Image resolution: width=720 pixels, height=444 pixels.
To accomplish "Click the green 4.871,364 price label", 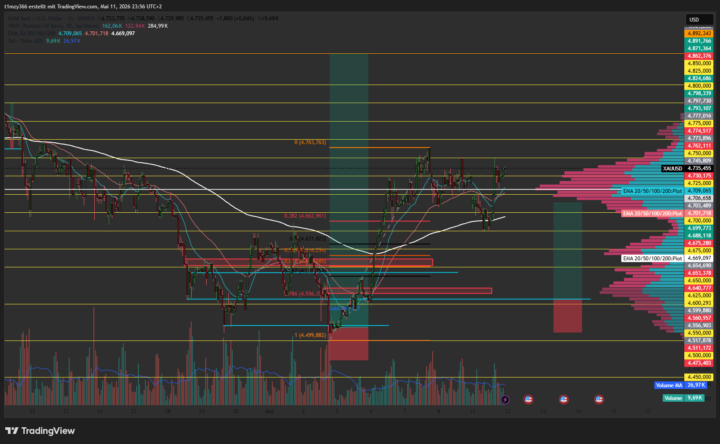I will coord(699,48).
